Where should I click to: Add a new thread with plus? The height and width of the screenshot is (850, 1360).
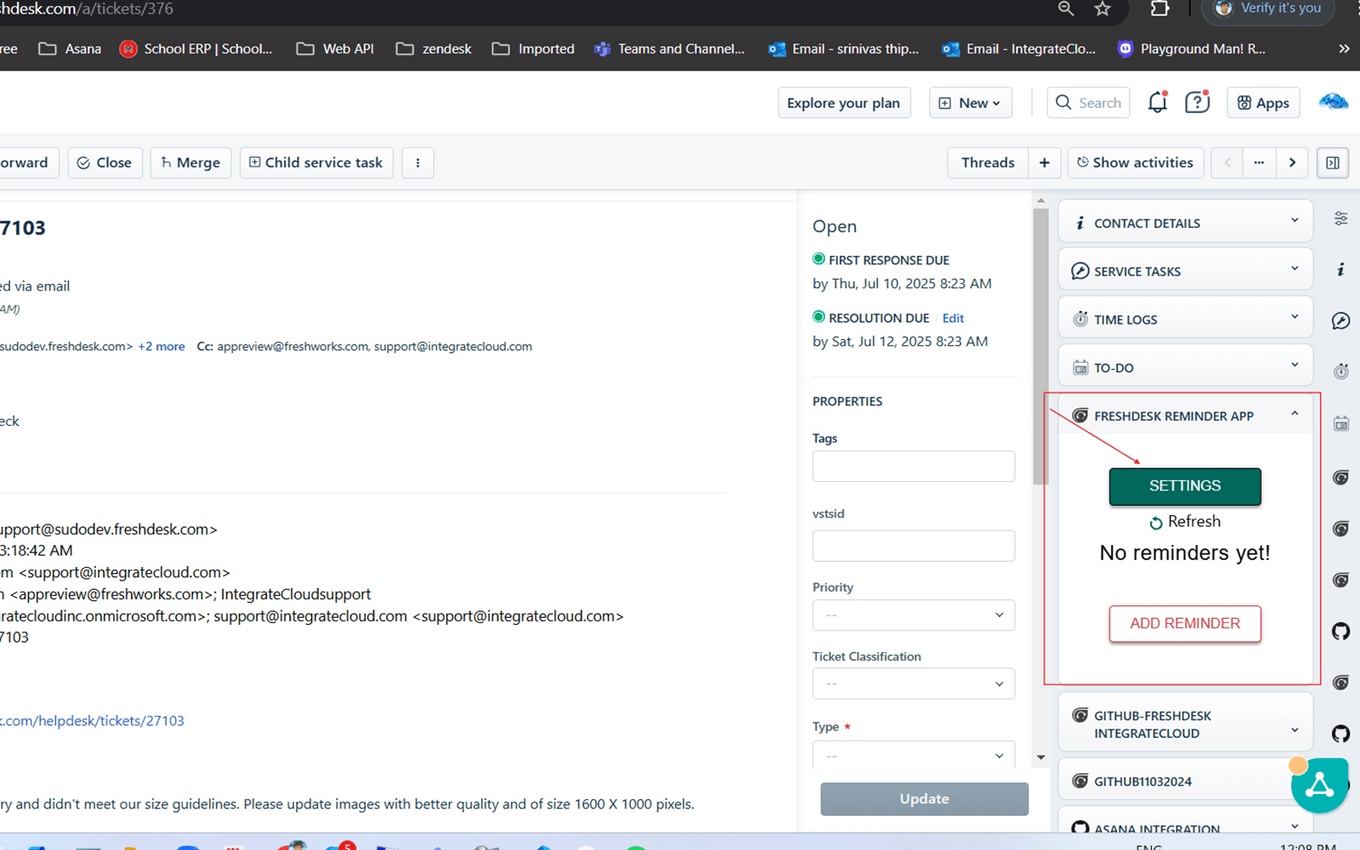pyautogui.click(x=1044, y=163)
